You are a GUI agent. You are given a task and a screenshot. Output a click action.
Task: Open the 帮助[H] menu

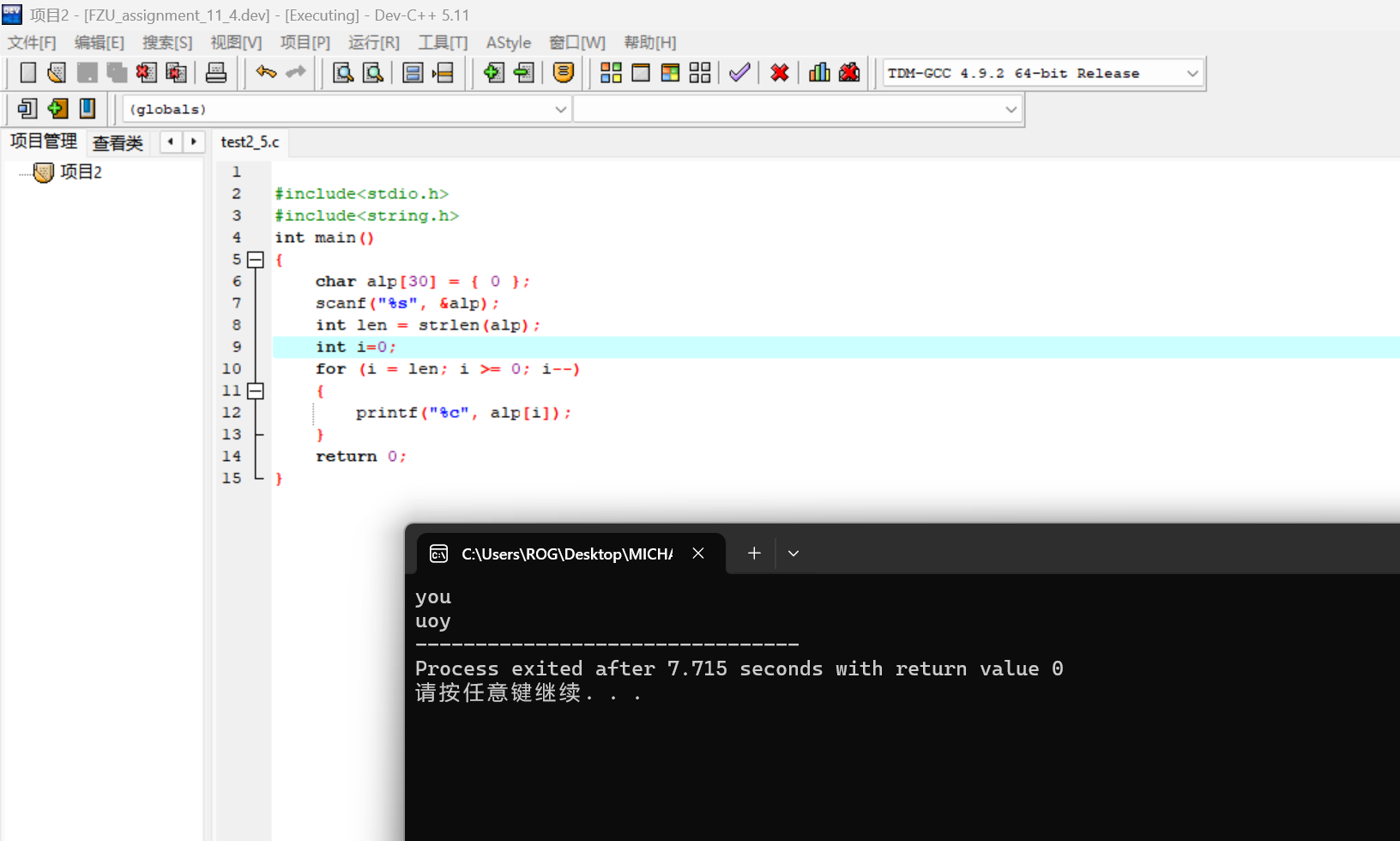(x=650, y=43)
